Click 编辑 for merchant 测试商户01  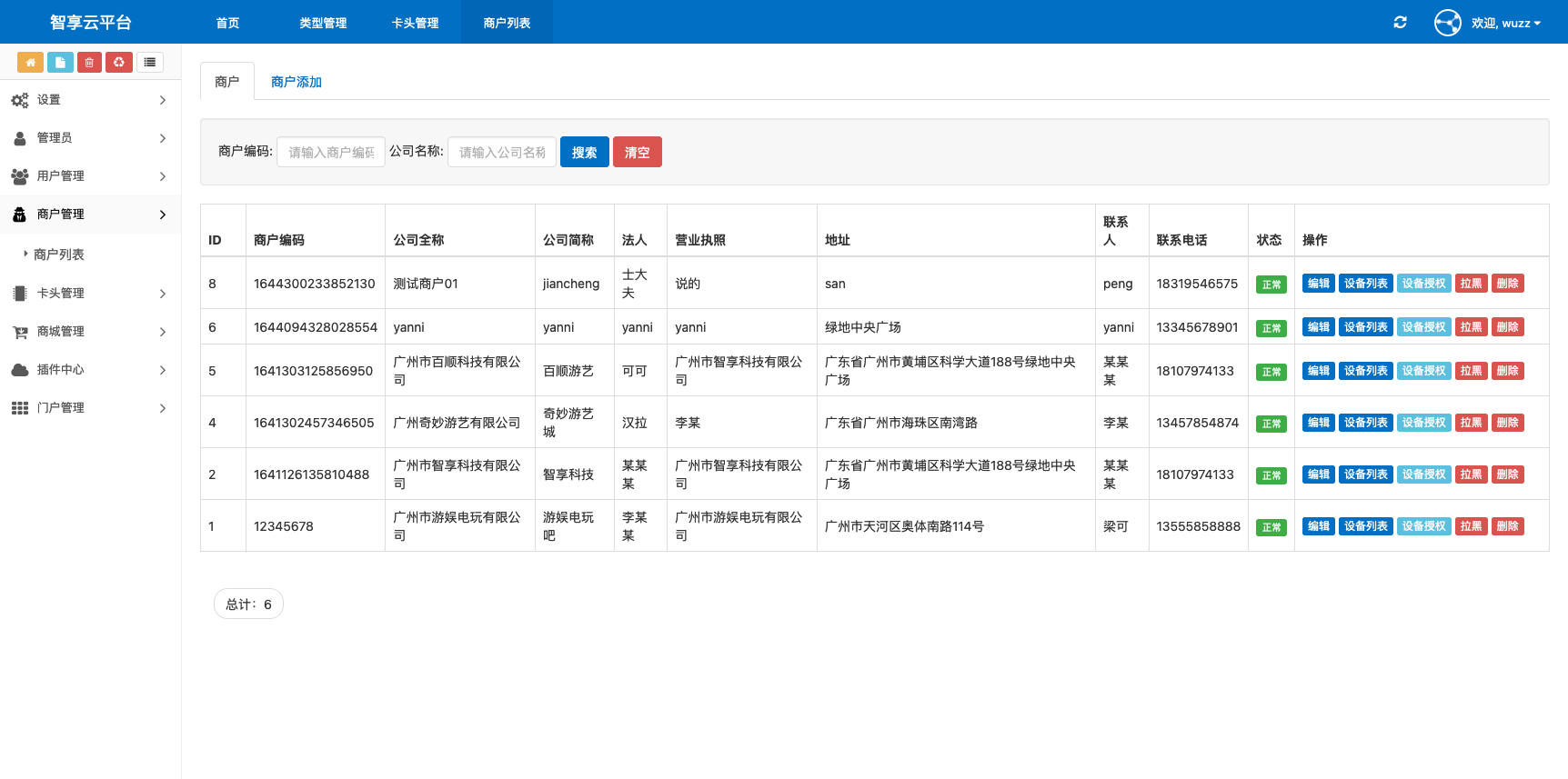1318,284
